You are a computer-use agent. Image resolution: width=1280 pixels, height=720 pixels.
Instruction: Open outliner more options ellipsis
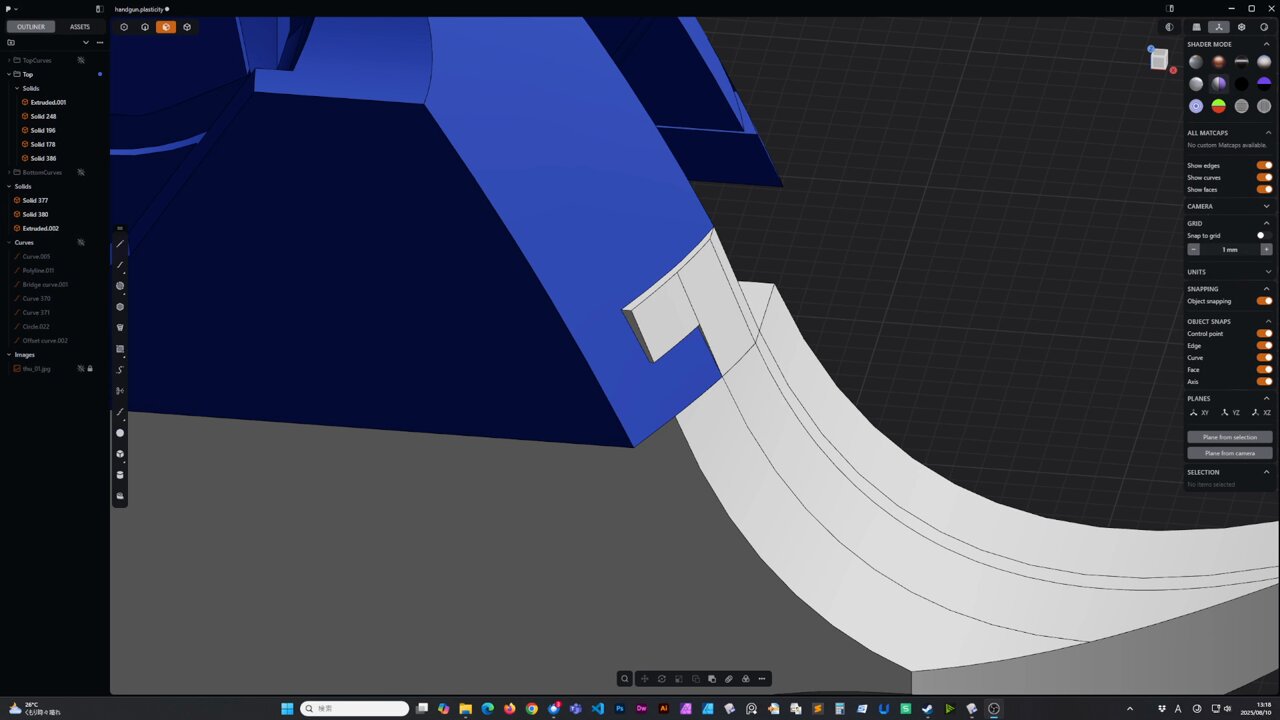click(x=100, y=42)
